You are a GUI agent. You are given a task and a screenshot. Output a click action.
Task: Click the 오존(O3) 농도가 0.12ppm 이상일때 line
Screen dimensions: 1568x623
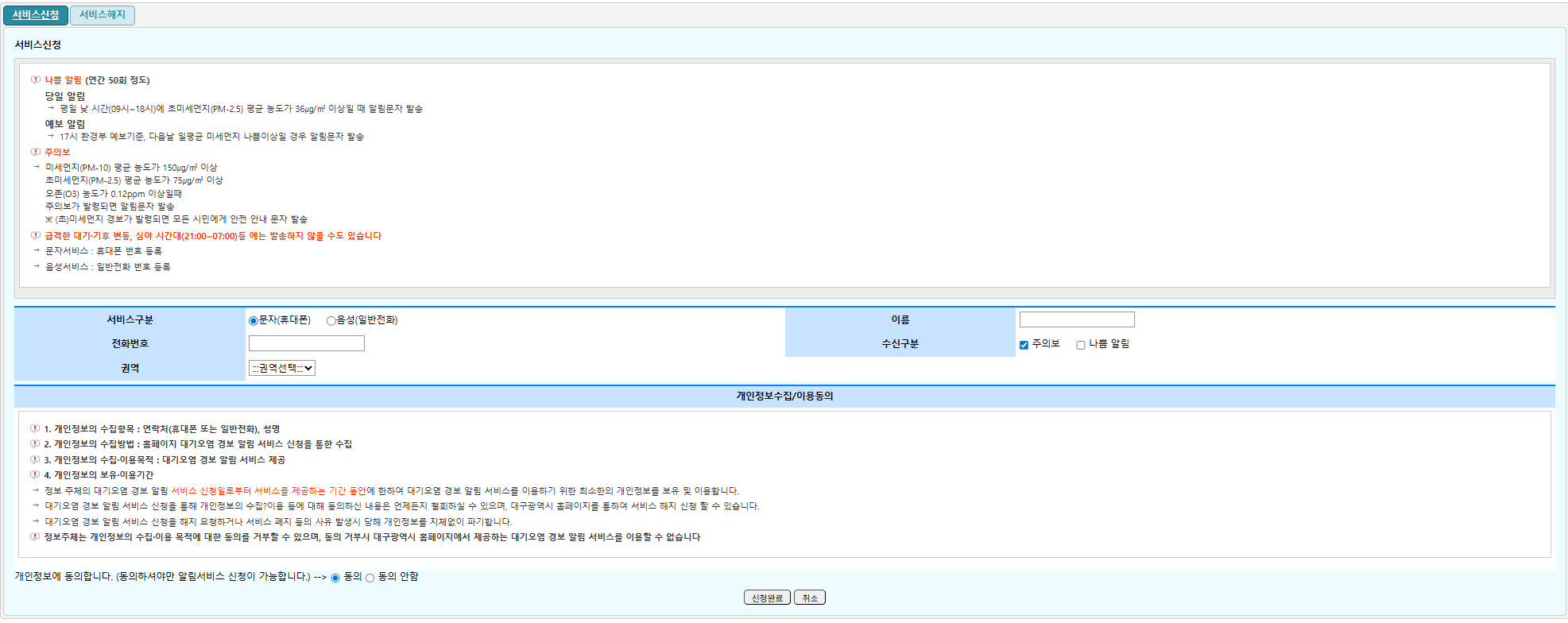114,194
